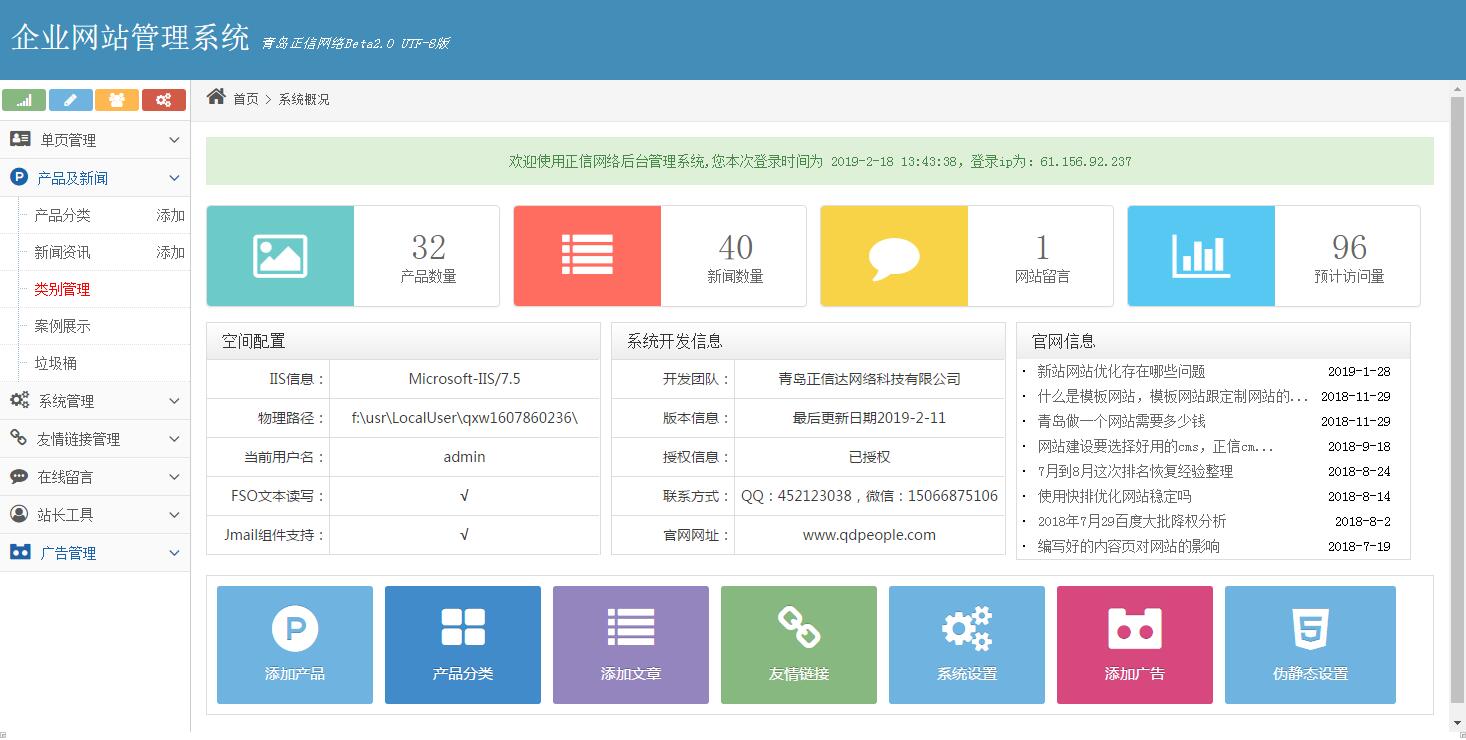
Task: Click the 企业网站管理系统 header title
Action: [130, 38]
